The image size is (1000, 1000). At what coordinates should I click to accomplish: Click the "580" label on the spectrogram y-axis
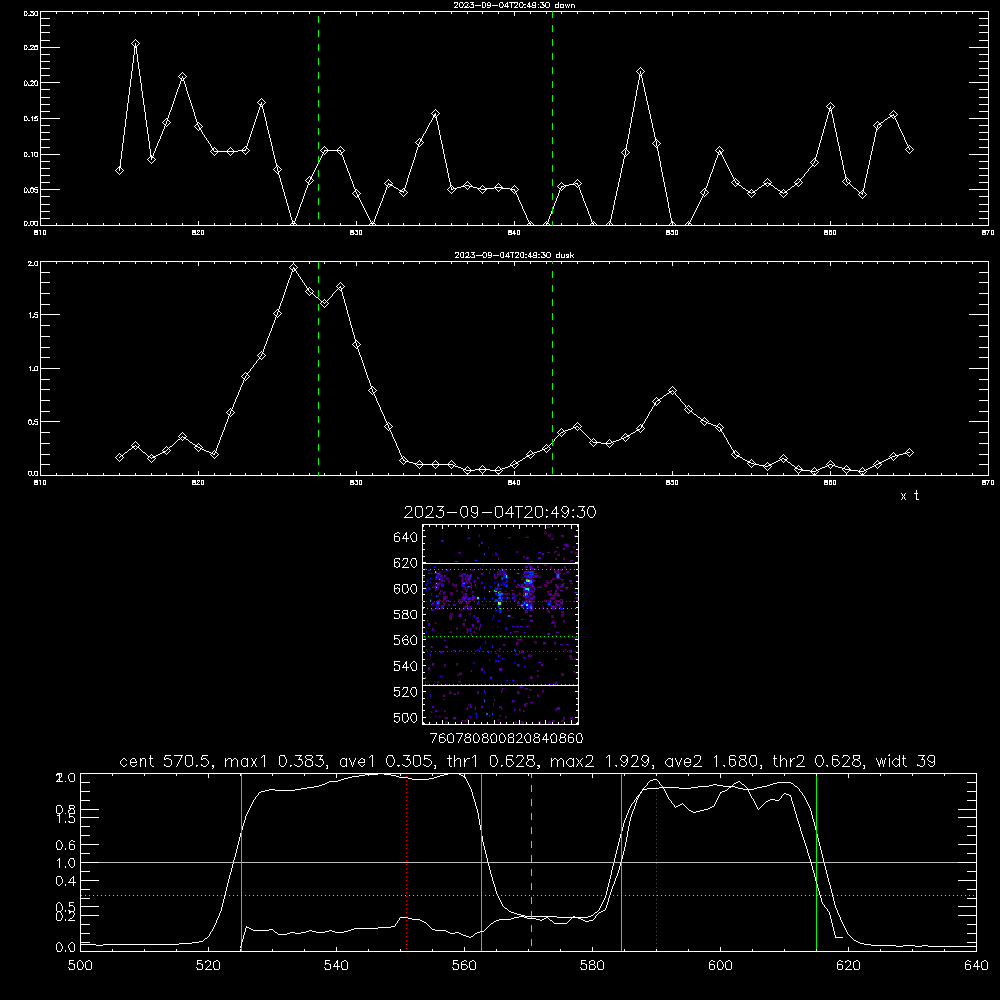tap(406, 615)
